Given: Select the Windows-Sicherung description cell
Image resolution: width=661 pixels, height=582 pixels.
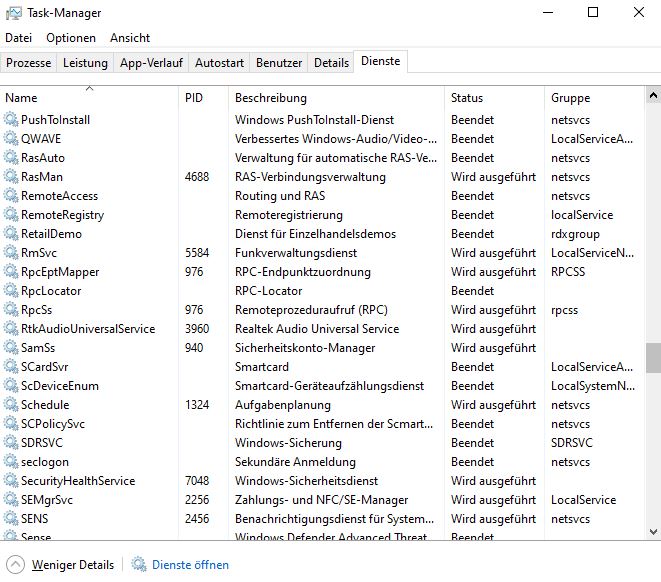Looking at the screenshot, I should pyautogui.click(x=288, y=443).
